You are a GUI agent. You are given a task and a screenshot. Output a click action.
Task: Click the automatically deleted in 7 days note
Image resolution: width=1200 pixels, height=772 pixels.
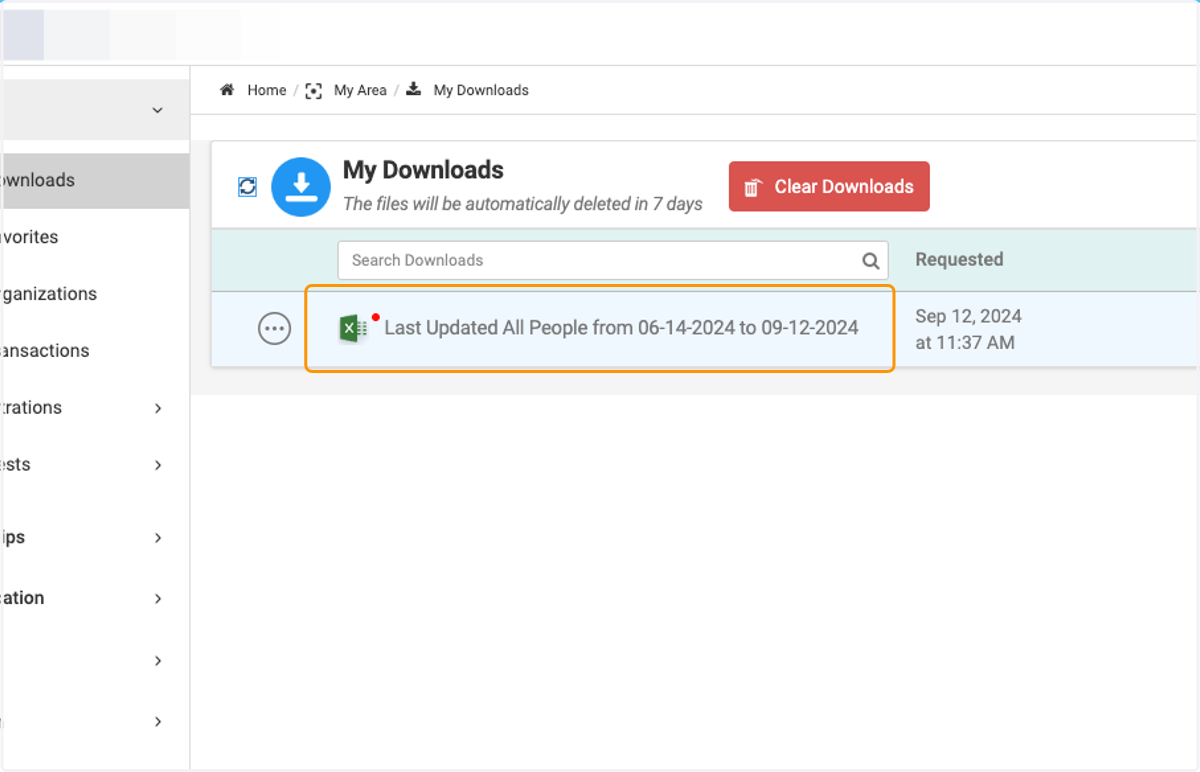523,204
